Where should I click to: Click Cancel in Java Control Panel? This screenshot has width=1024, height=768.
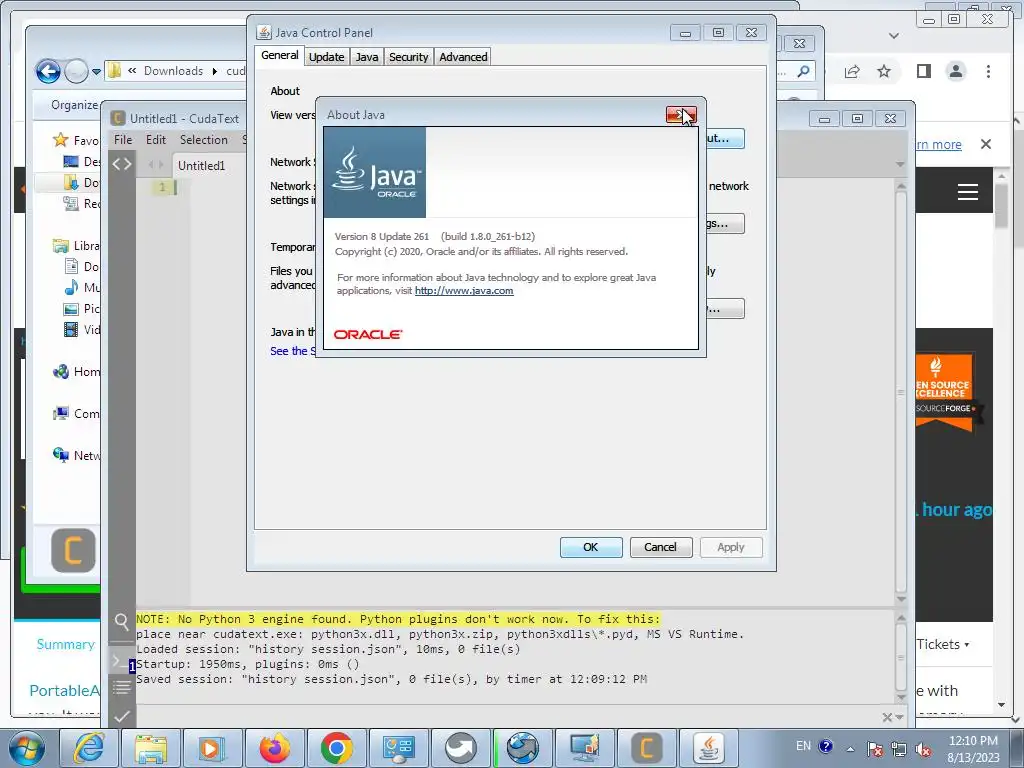660,547
